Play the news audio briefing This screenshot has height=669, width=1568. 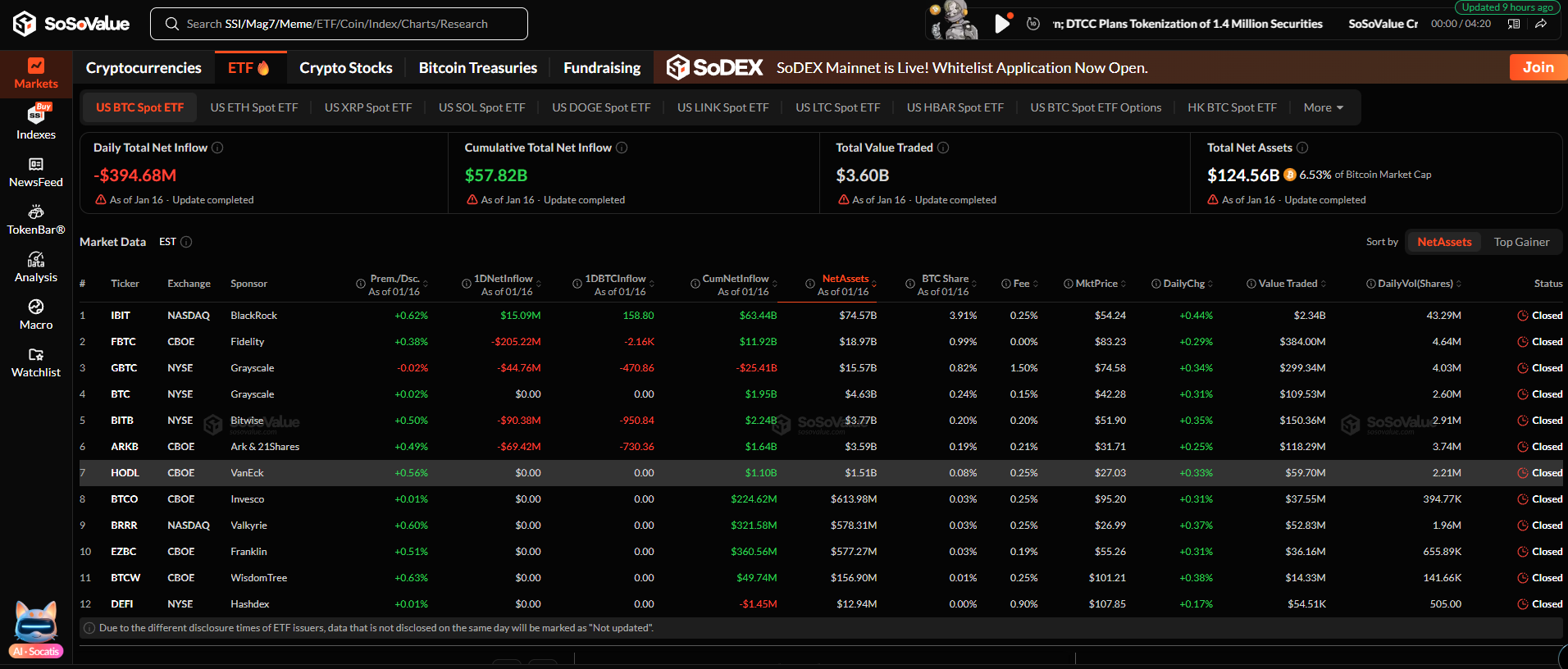click(x=1001, y=24)
